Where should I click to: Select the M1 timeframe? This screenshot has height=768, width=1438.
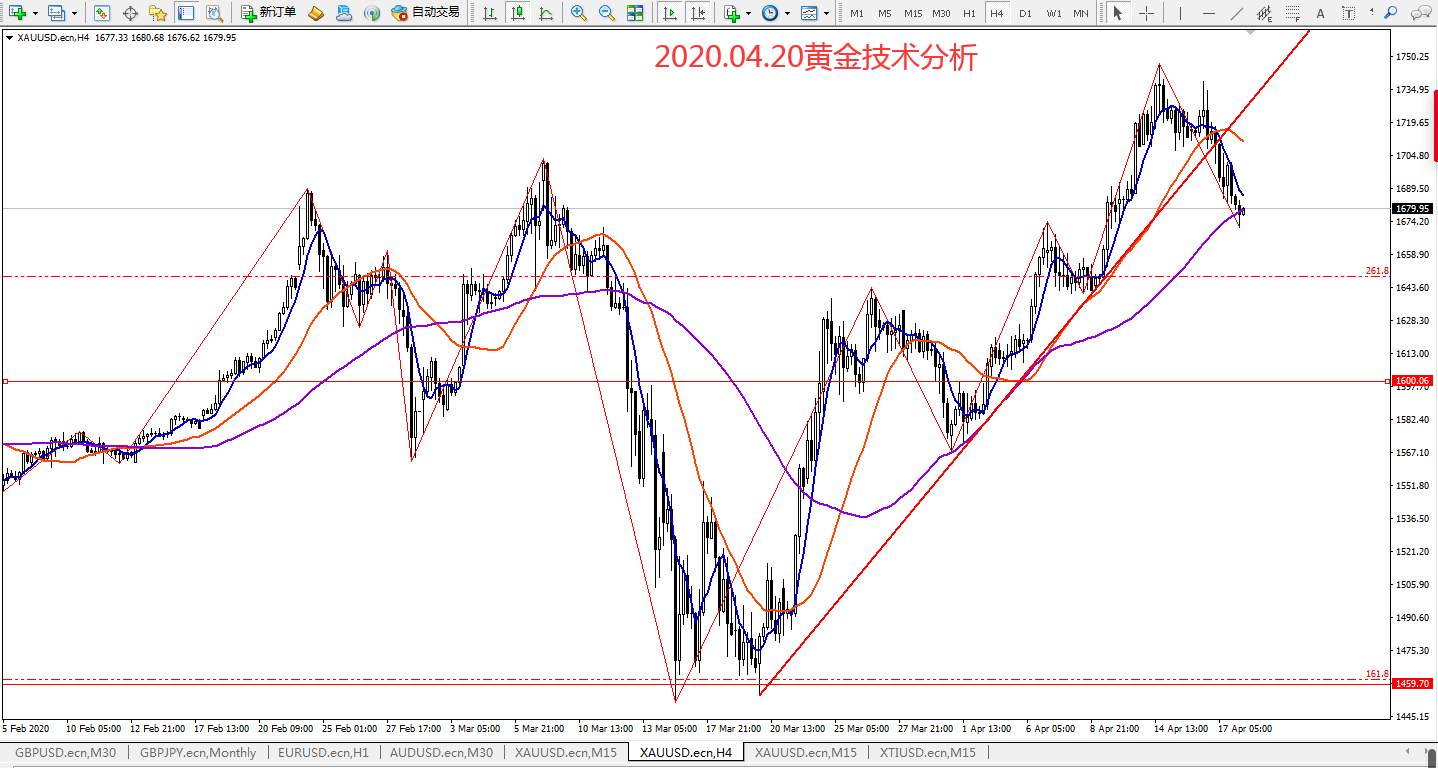pyautogui.click(x=857, y=13)
